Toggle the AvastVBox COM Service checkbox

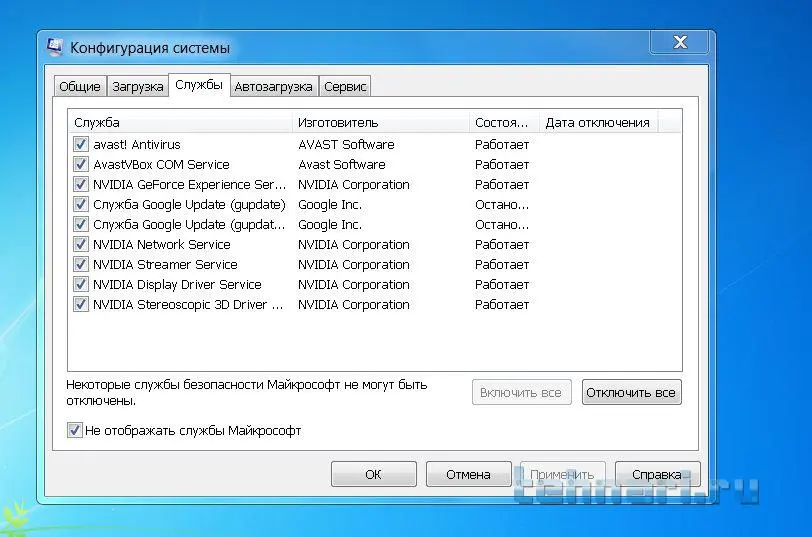[x=80, y=164]
